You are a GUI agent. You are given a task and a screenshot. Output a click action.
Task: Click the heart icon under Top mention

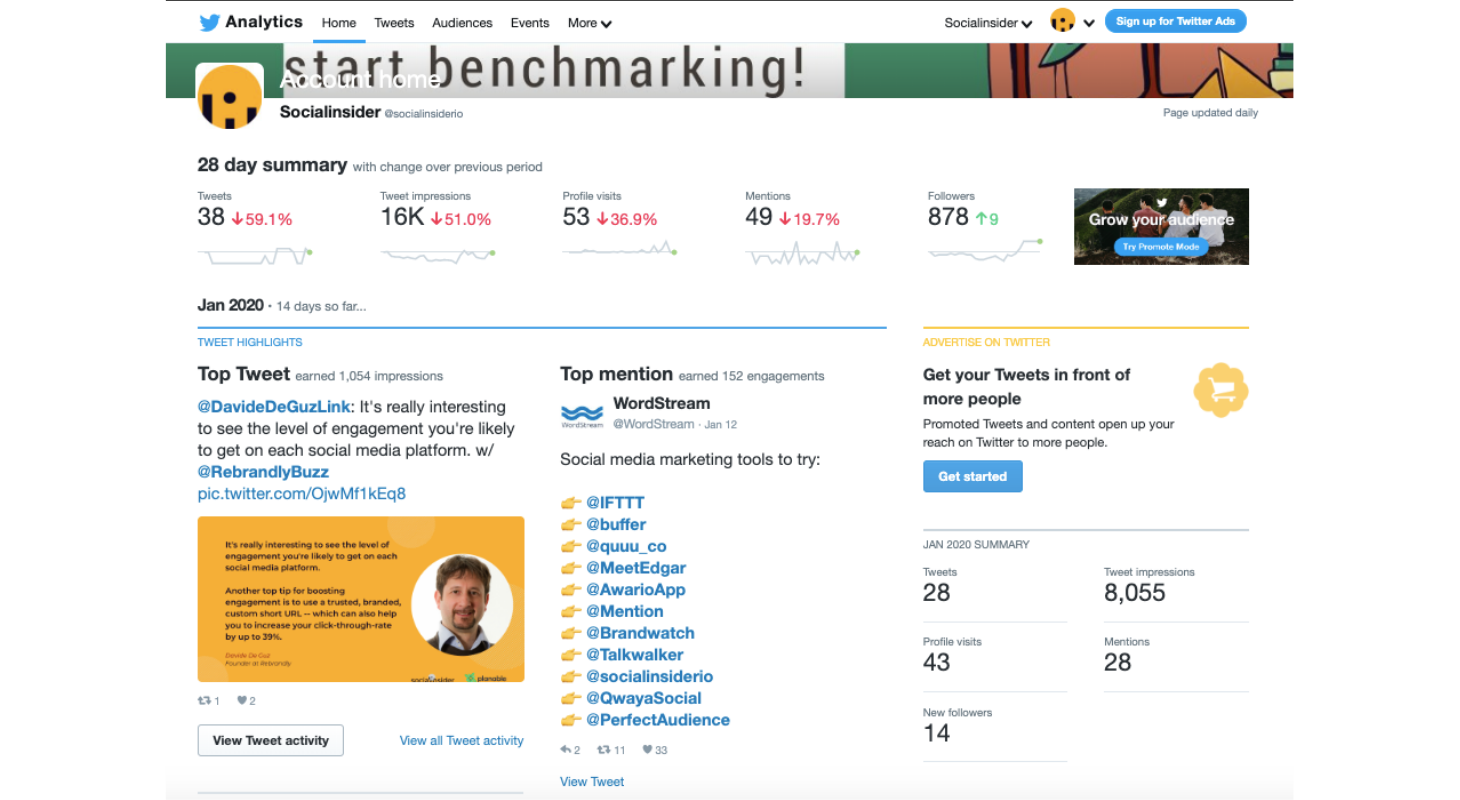point(647,749)
